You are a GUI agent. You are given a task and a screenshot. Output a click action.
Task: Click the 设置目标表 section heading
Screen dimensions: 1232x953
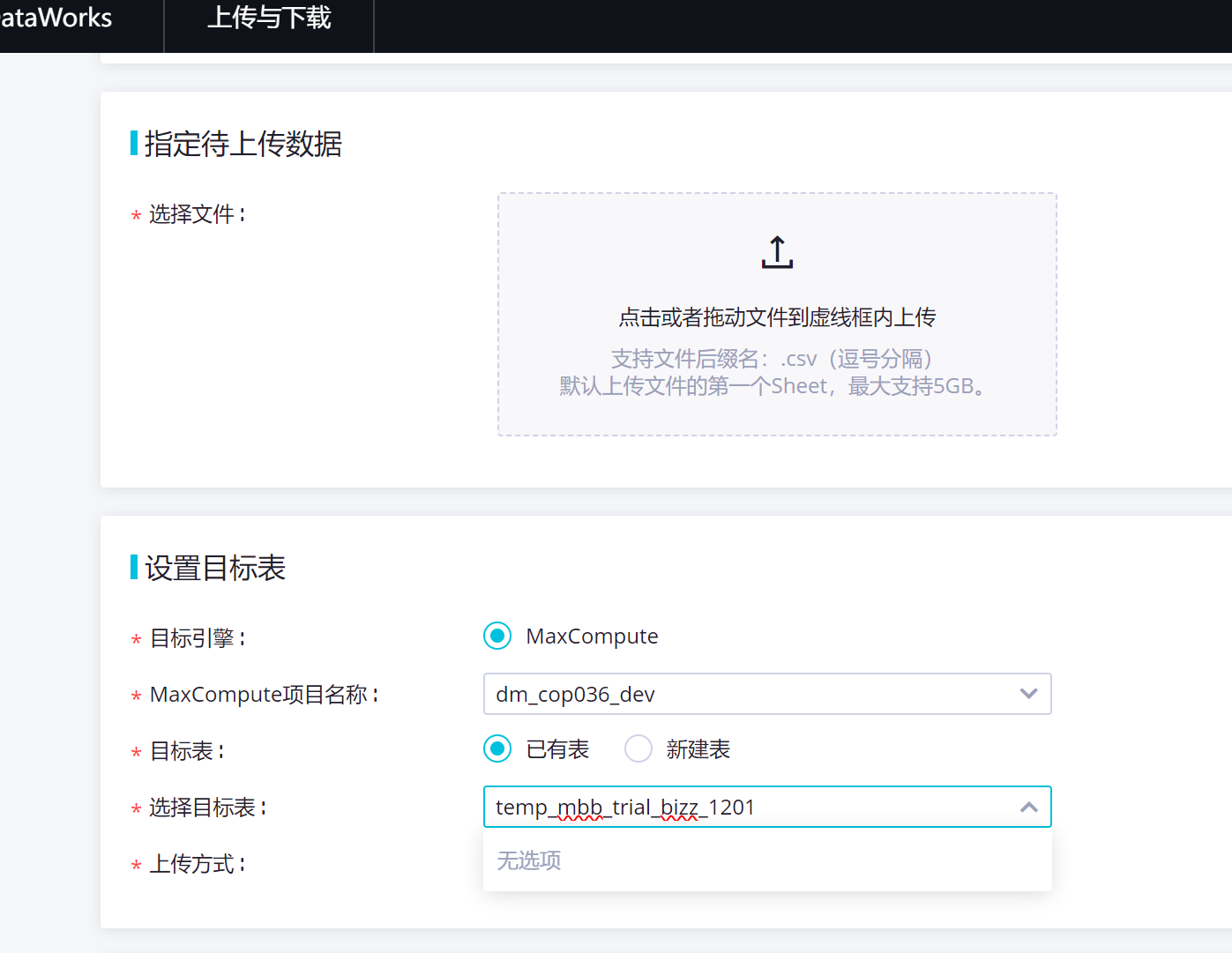click(215, 568)
